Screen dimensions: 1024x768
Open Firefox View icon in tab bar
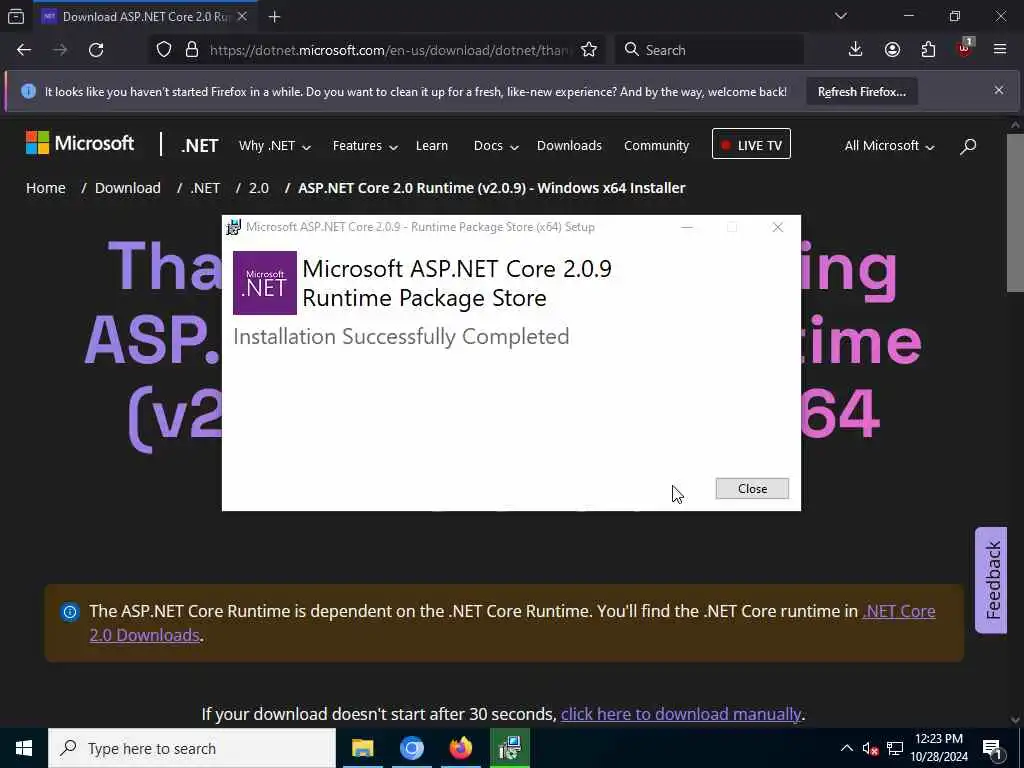click(16, 17)
